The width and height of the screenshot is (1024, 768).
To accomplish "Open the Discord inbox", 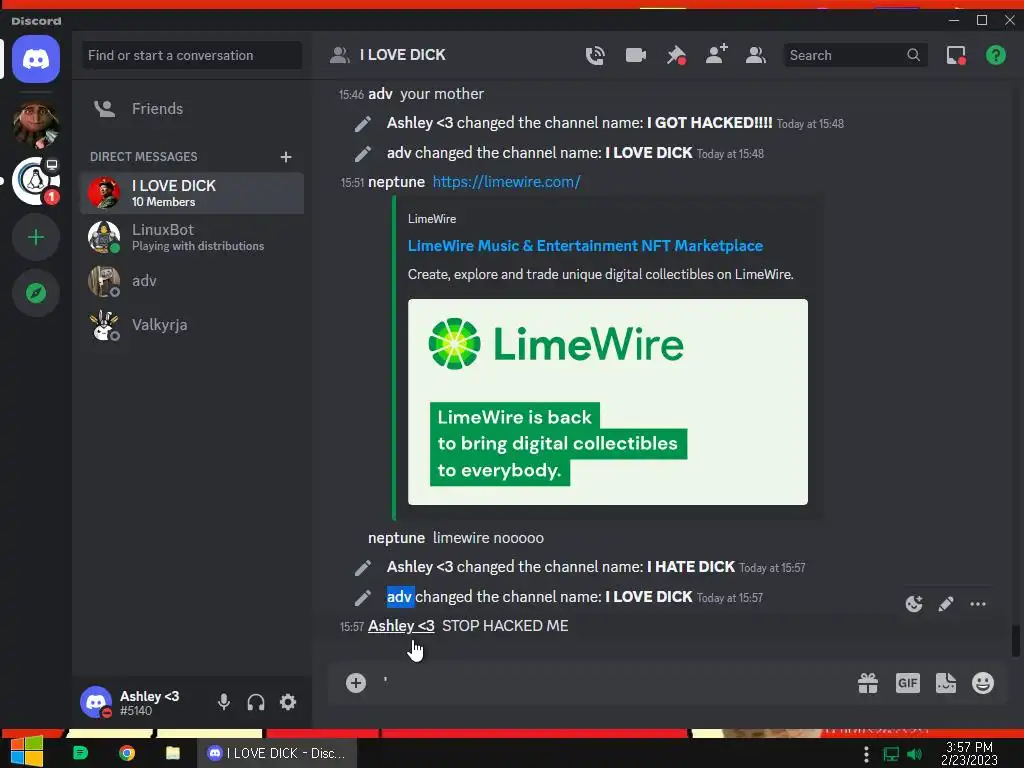I will point(956,56).
